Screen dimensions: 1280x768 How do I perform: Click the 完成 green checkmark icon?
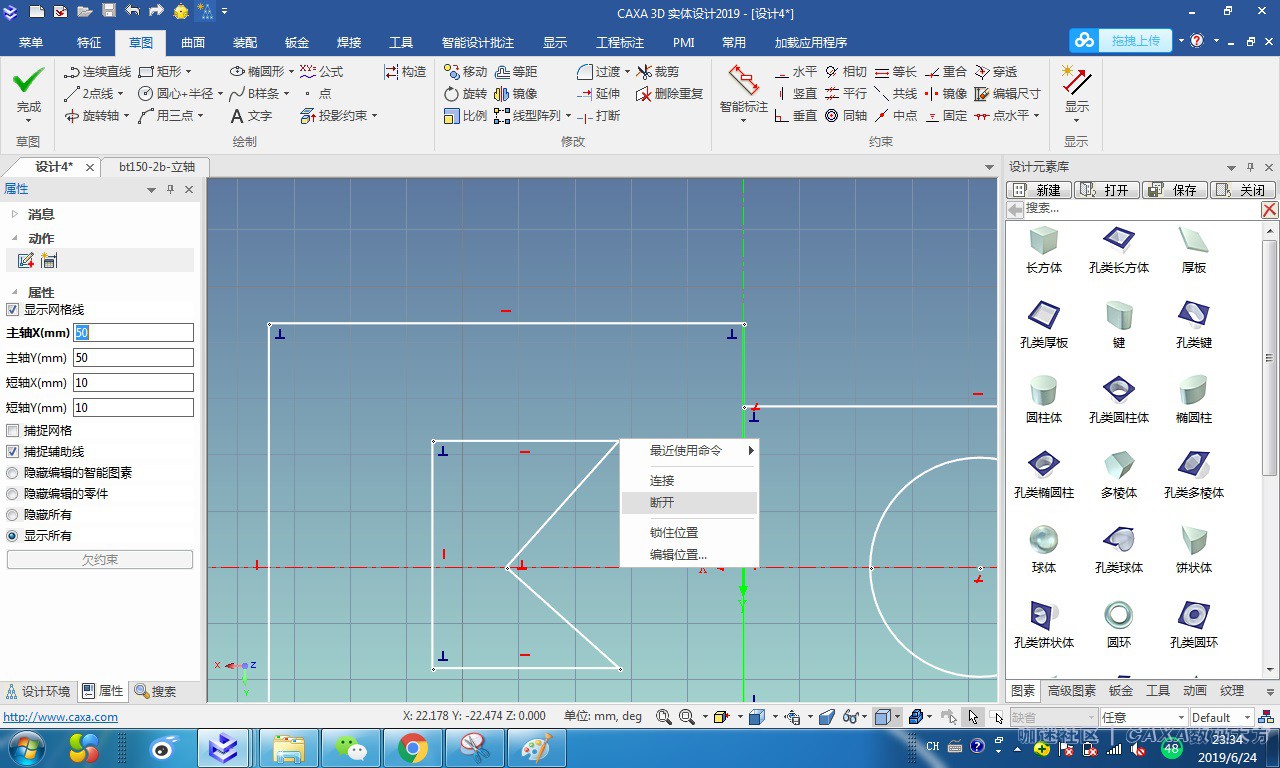coord(29,80)
